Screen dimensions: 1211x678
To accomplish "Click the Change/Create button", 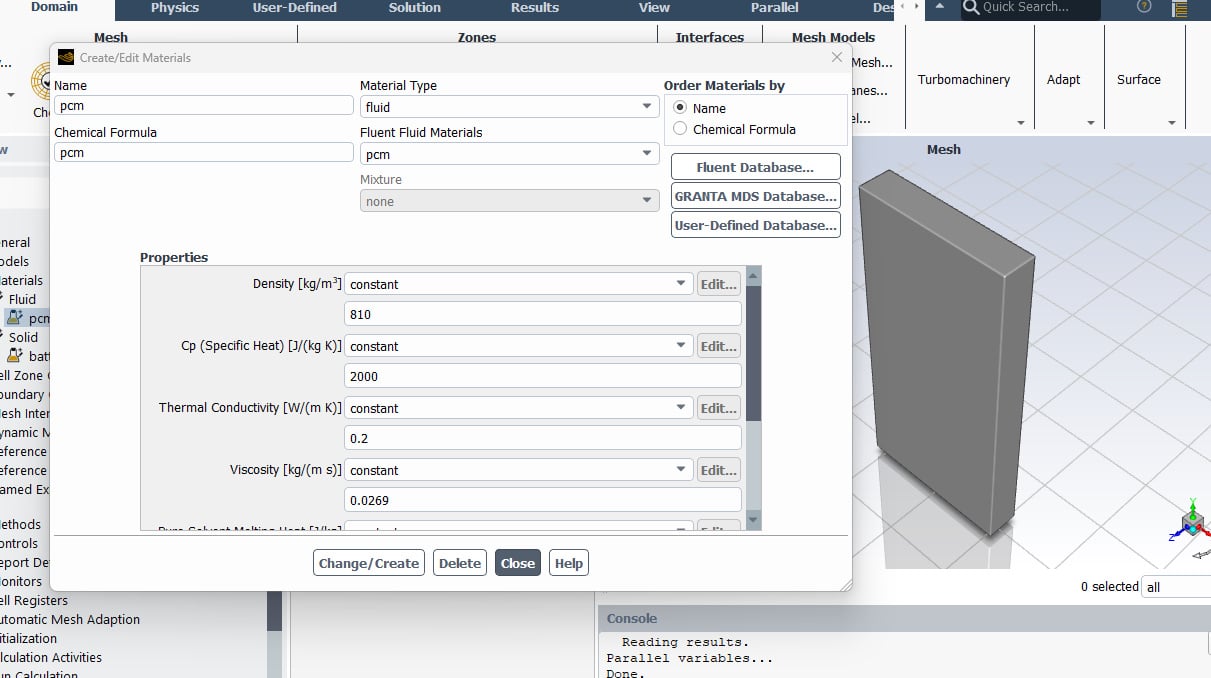I will 368,563.
